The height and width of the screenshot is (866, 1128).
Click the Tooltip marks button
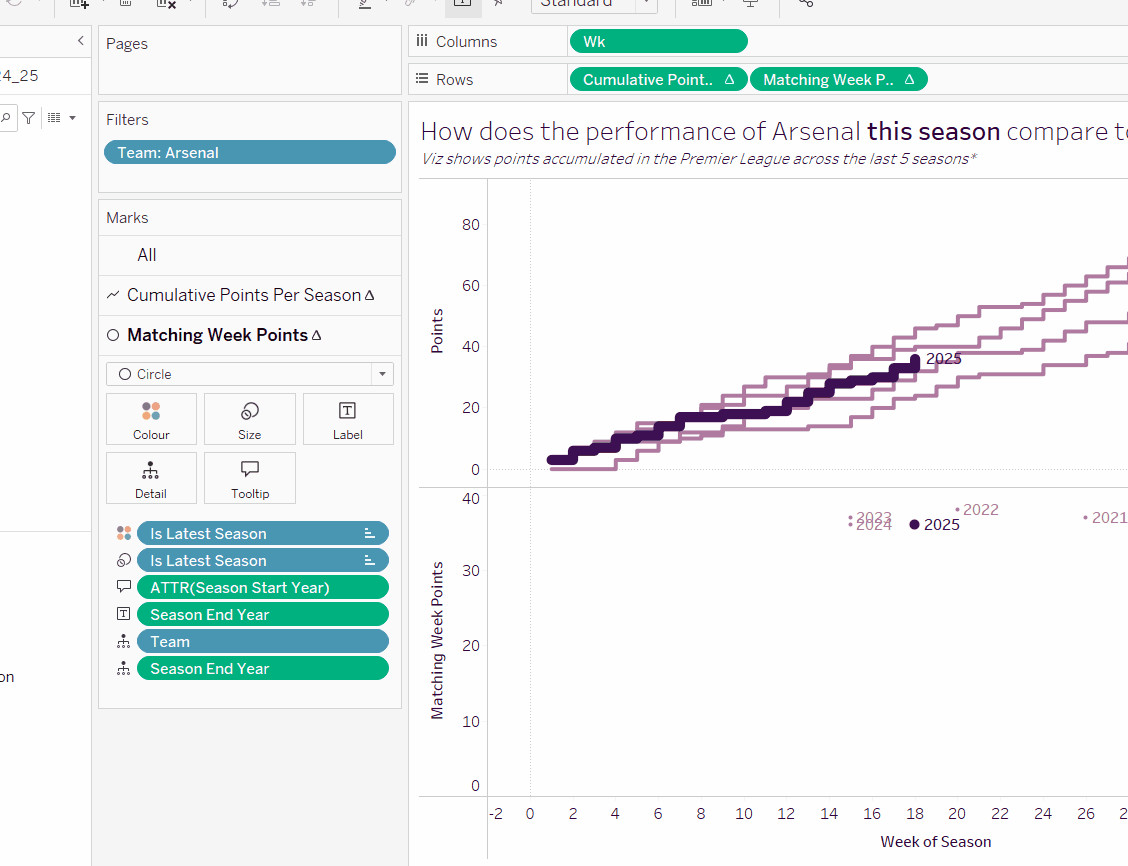[x=250, y=478]
